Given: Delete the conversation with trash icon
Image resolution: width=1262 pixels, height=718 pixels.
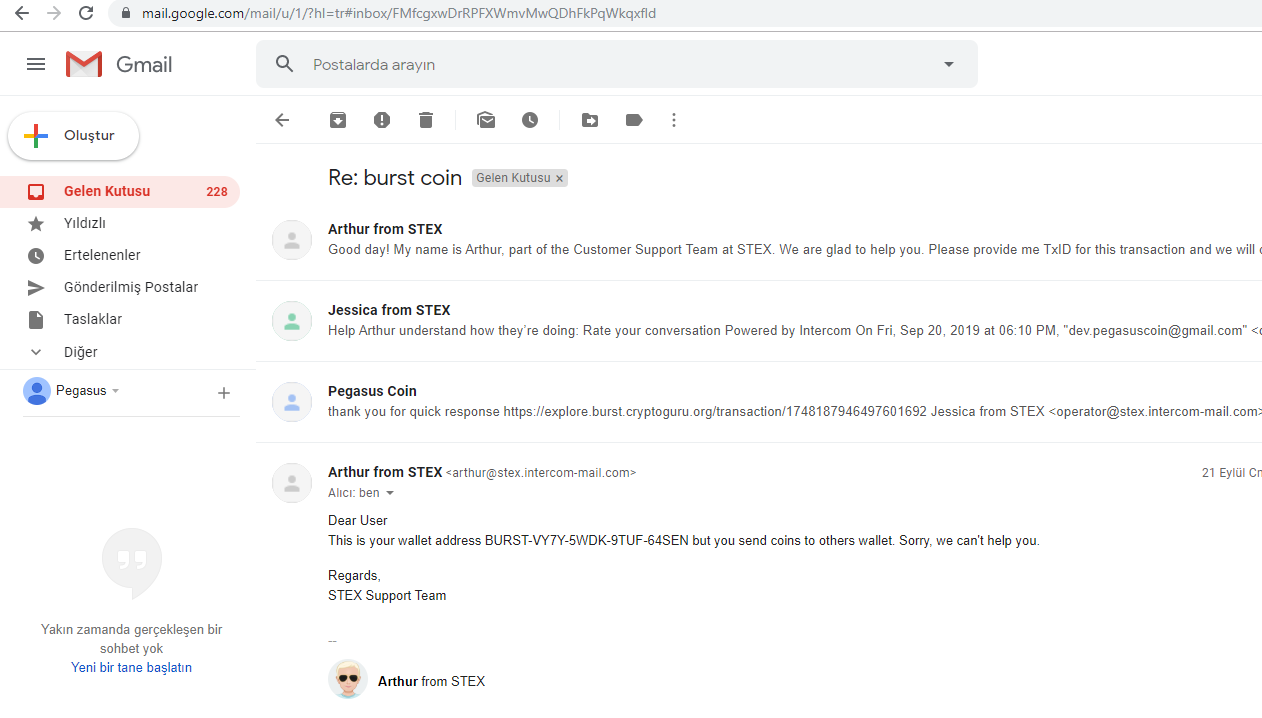Looking at the screenshot, I should click(x=426, y=120).
